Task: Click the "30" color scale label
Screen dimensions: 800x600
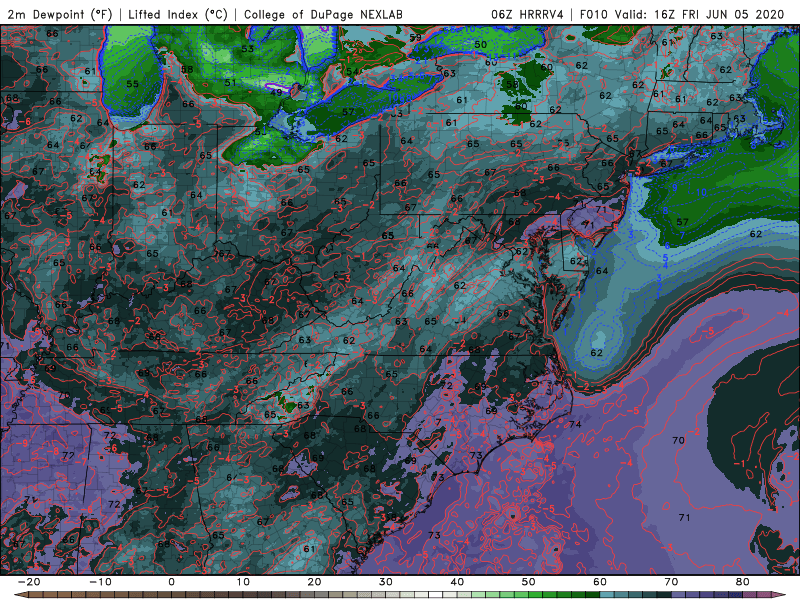Action: [x=386, y=582]
